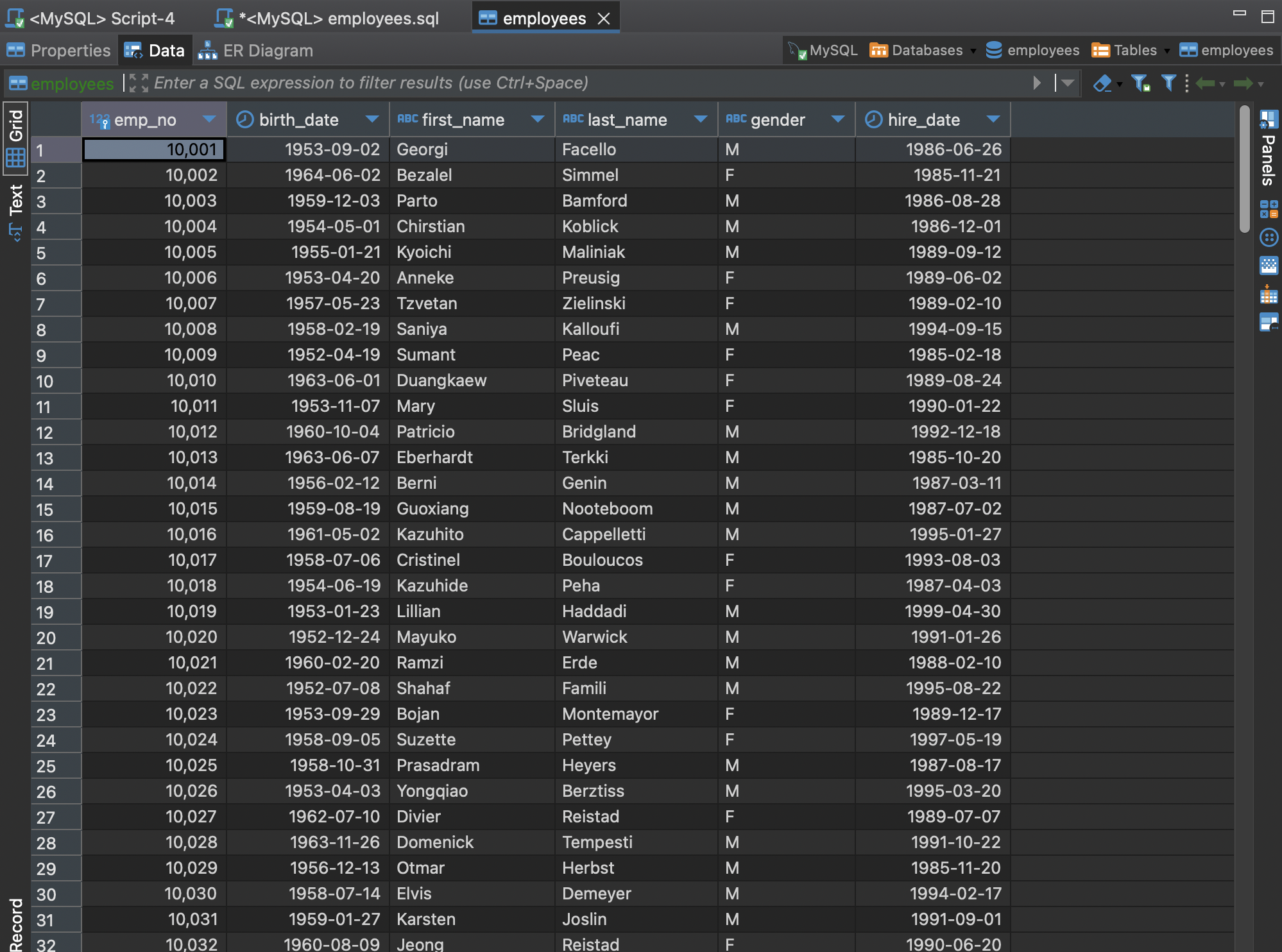Click the SQL filter expression field

577,83
